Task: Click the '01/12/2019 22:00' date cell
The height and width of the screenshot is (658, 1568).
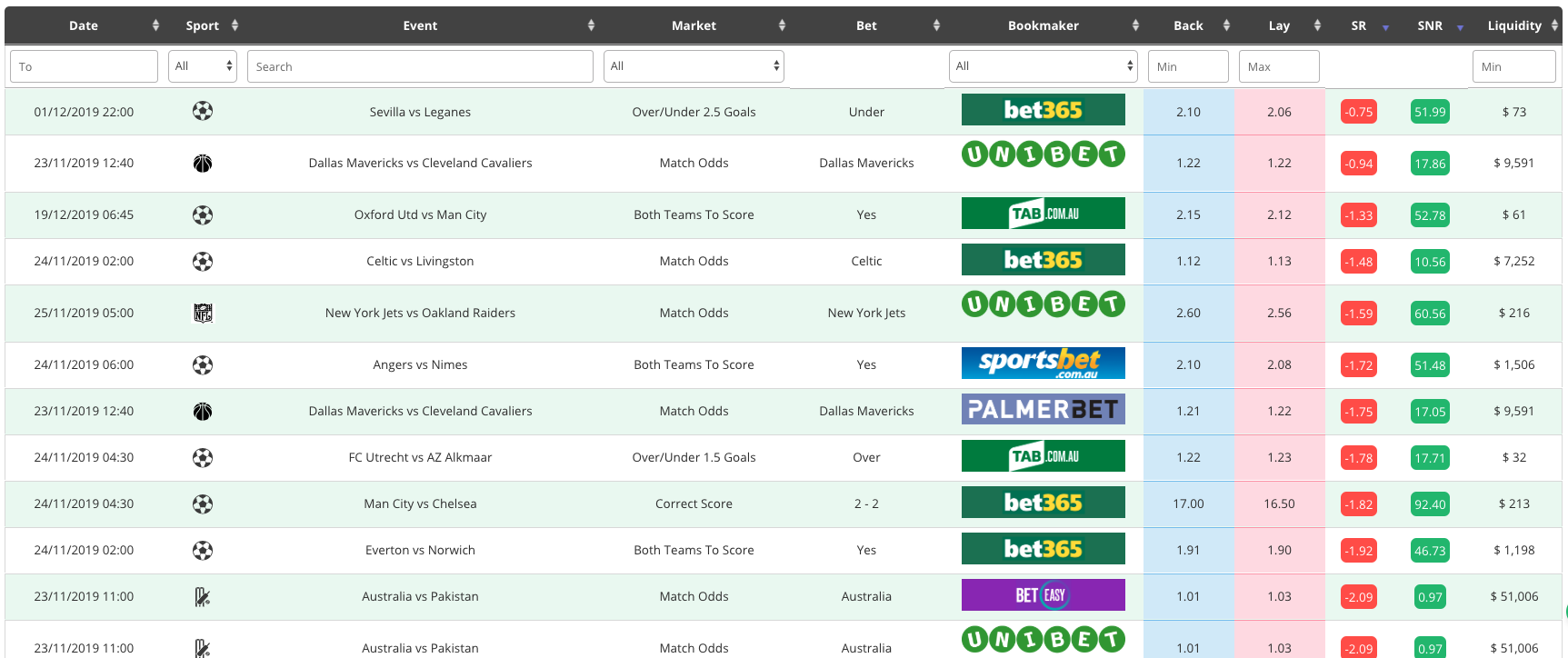Action: [x=84, y=112]
